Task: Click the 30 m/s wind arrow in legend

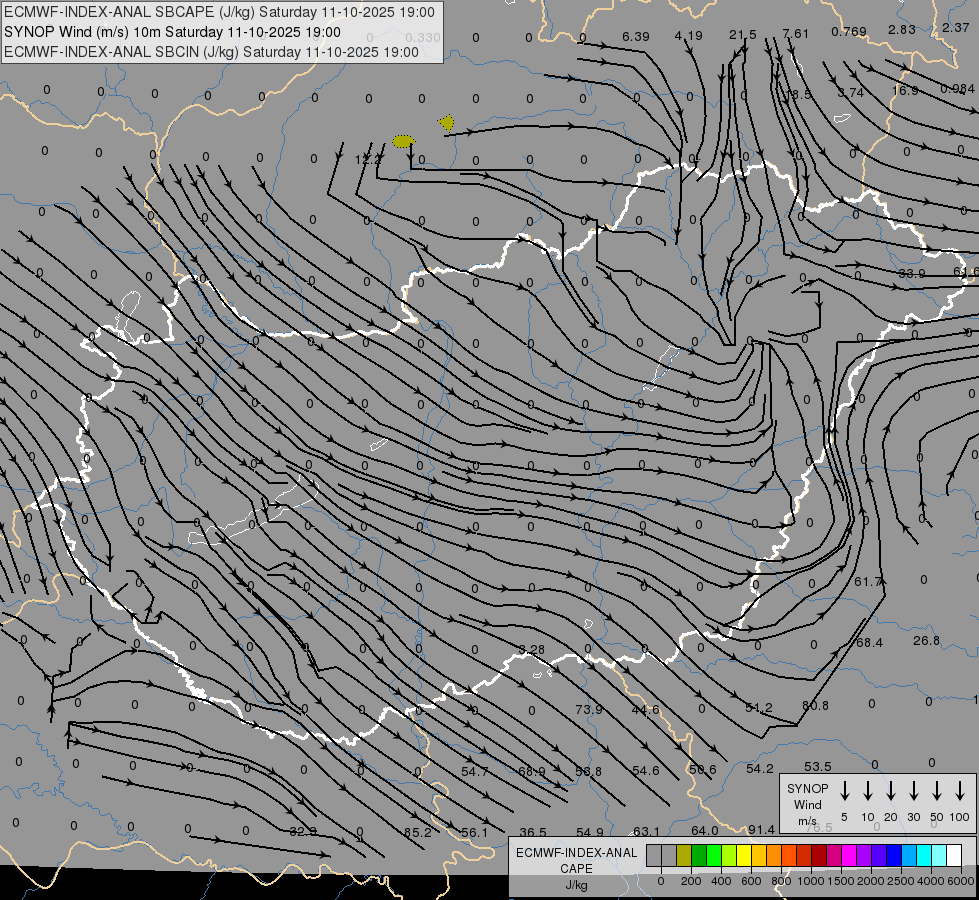Action: point(913,790)
